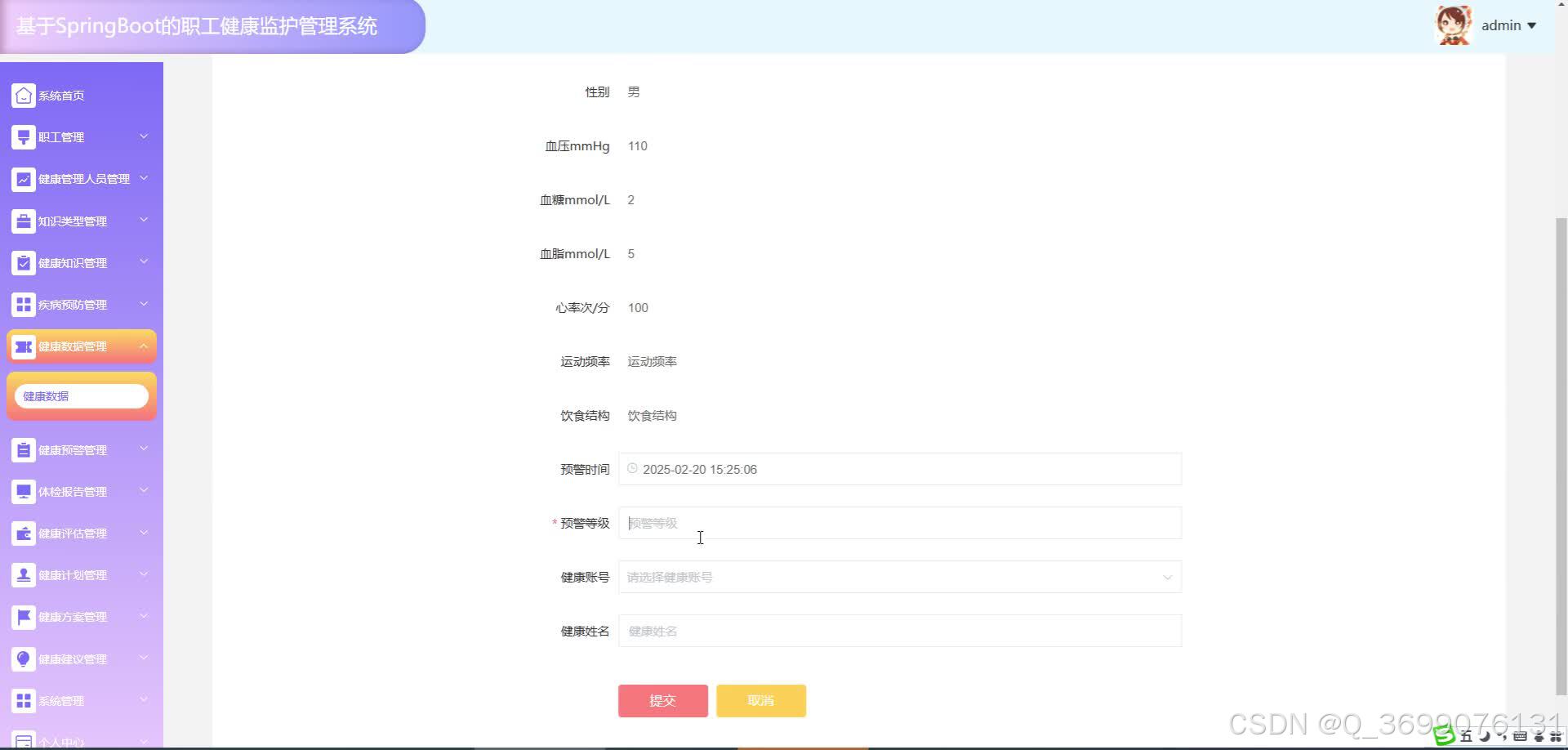Click the 取消 cancel button
The width and height of the screenshot is (1568, 750).
coord(760,700)
